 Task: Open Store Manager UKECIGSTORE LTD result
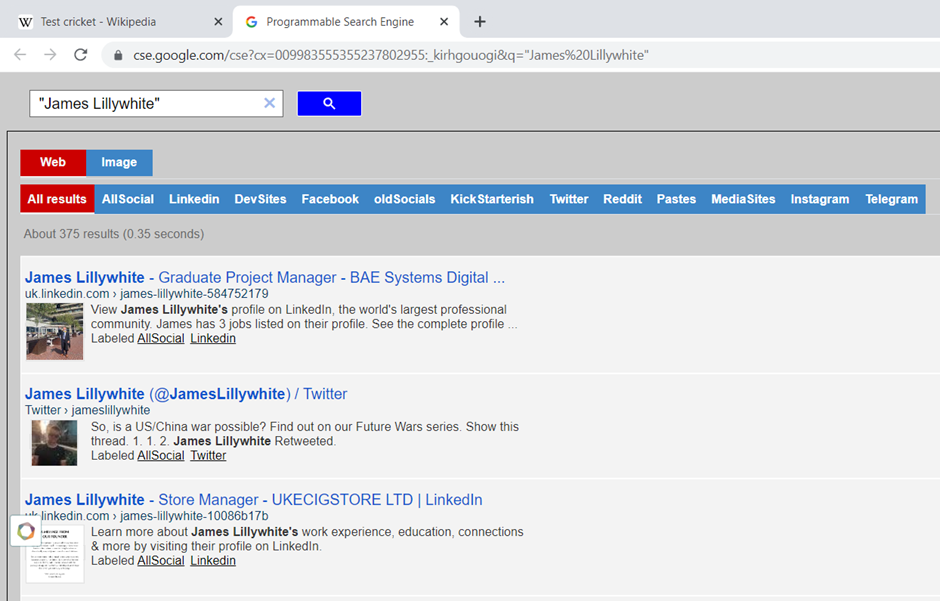pyautogui.click(x=254, y=500)
